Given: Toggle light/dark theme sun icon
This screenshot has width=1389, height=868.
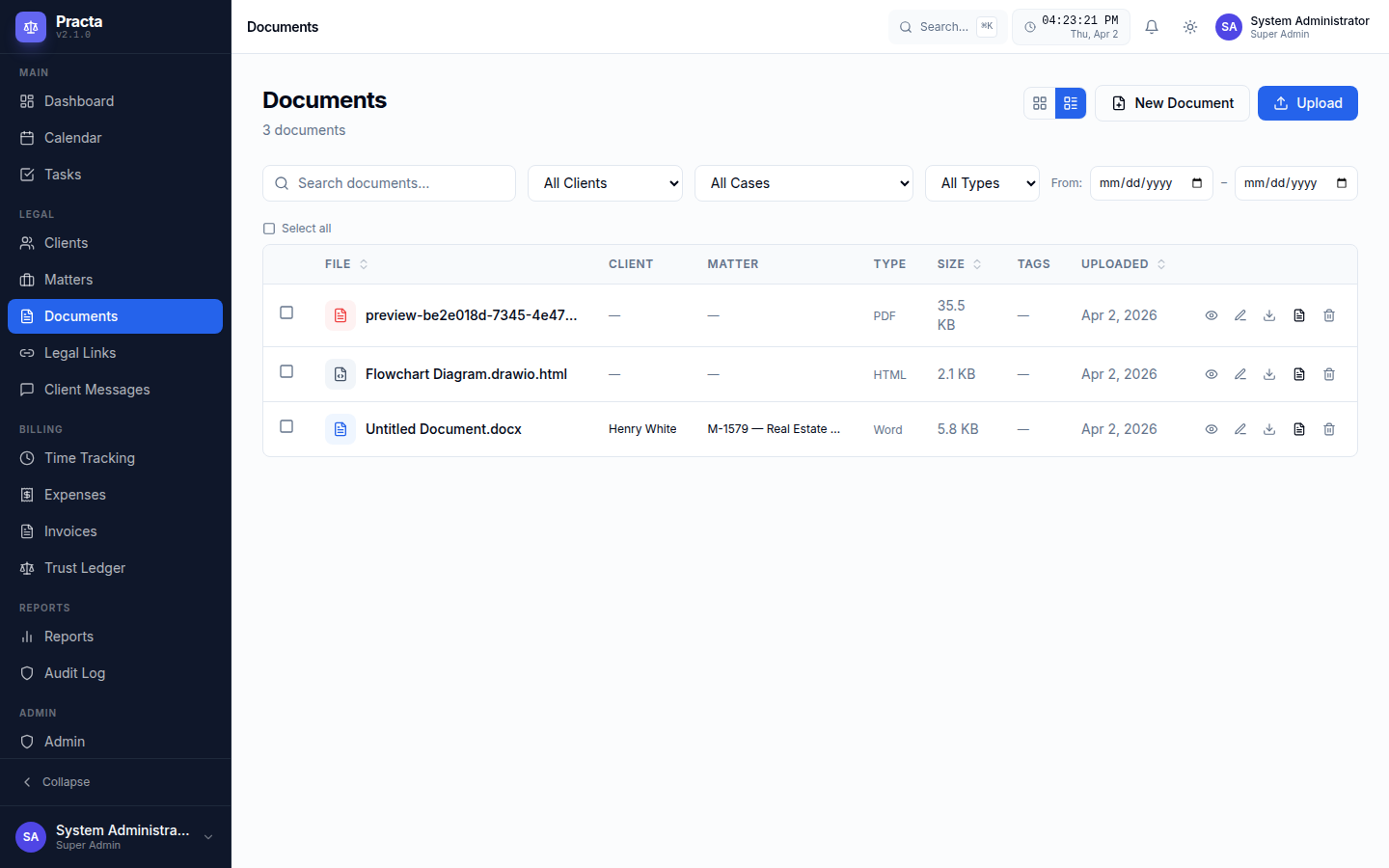Looking at the screenshot, I should point(1190,27).
